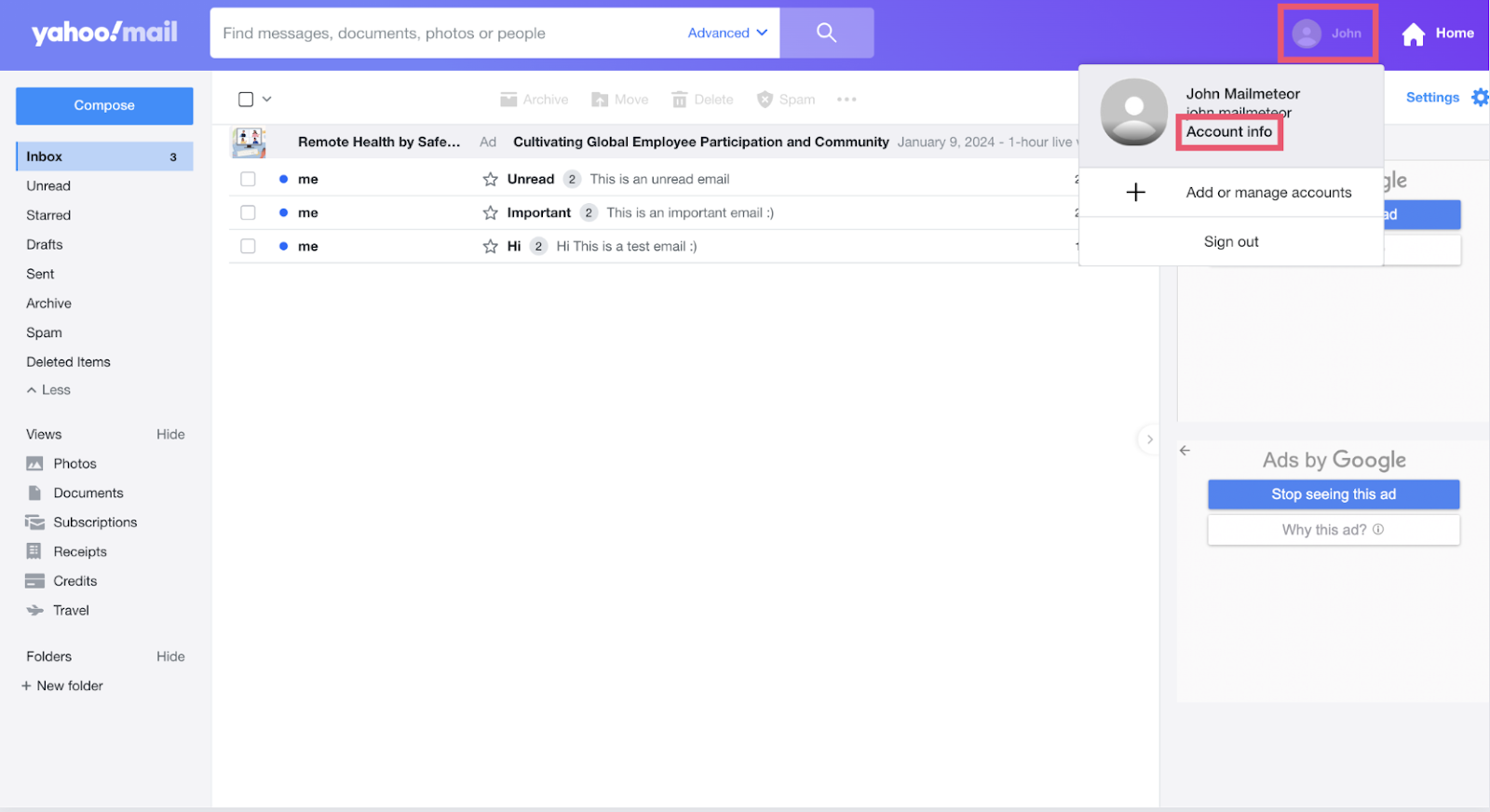Check the box for the Unread email
Image resolution: width=1490 pixels, height=812 pixels.
point(248,179)
